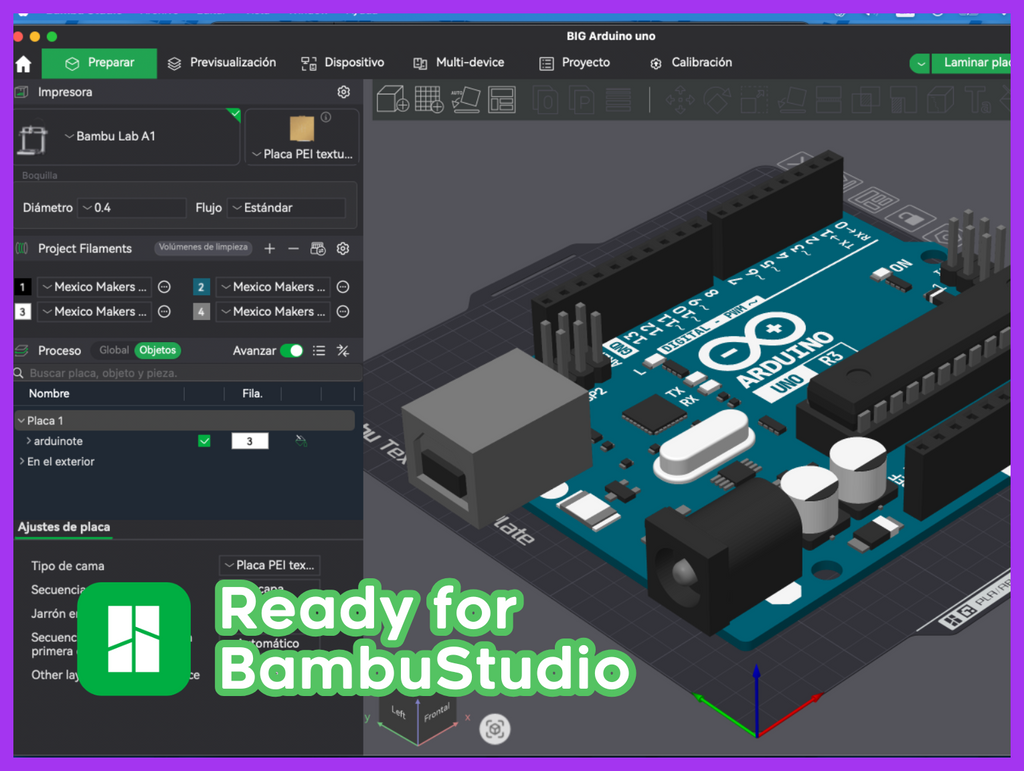
Task: Click the view cube Frontal face
Action: point(436,713)
